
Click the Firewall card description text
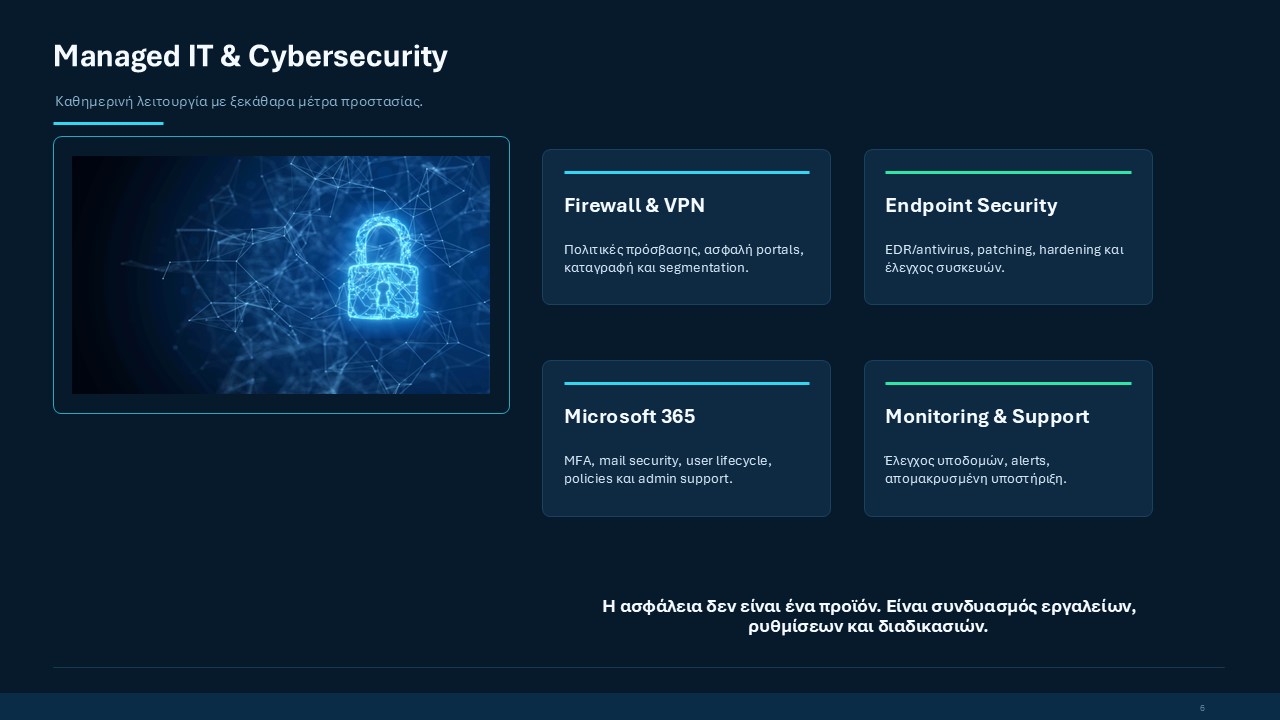(x=684, y=258)
